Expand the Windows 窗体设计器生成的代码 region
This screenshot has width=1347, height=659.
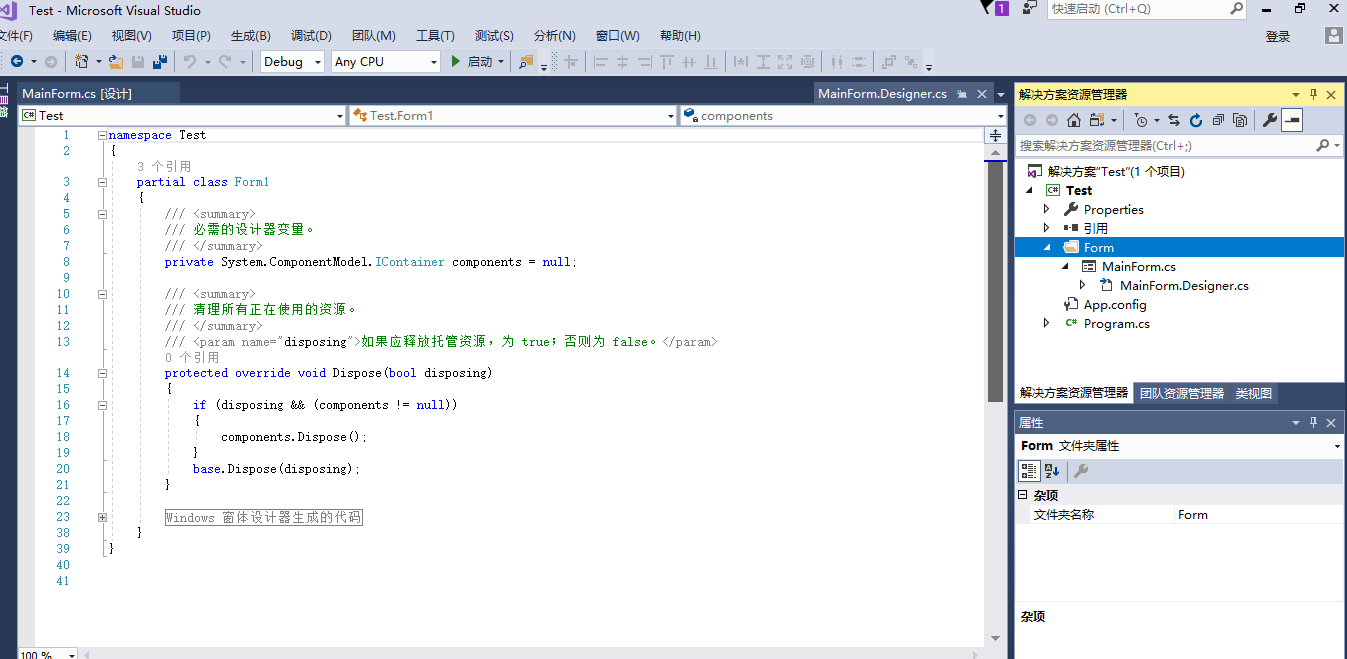(102, 517)
